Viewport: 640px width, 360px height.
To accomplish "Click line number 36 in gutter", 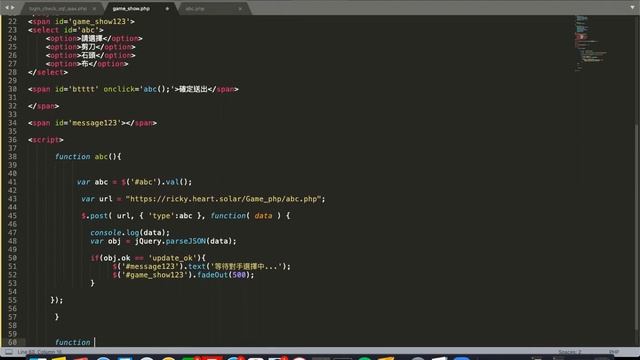I will [12, 140].
